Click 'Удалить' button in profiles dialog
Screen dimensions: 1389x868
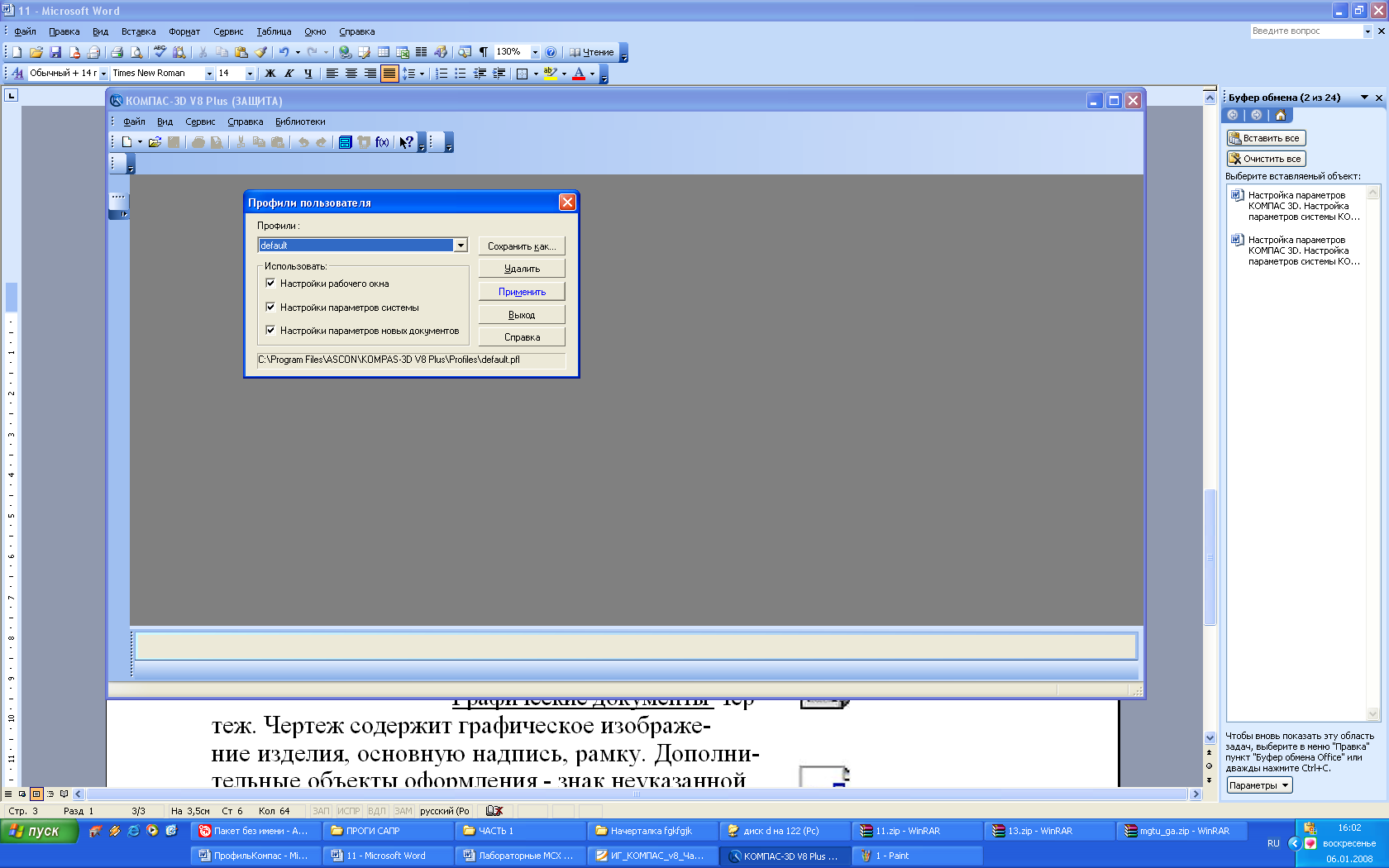tap(522, 269)
